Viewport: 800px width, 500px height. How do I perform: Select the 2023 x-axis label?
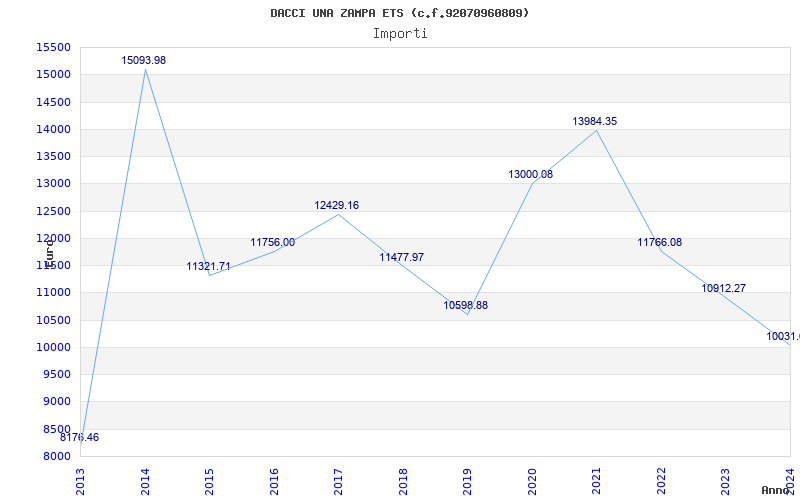pos(726,481)
